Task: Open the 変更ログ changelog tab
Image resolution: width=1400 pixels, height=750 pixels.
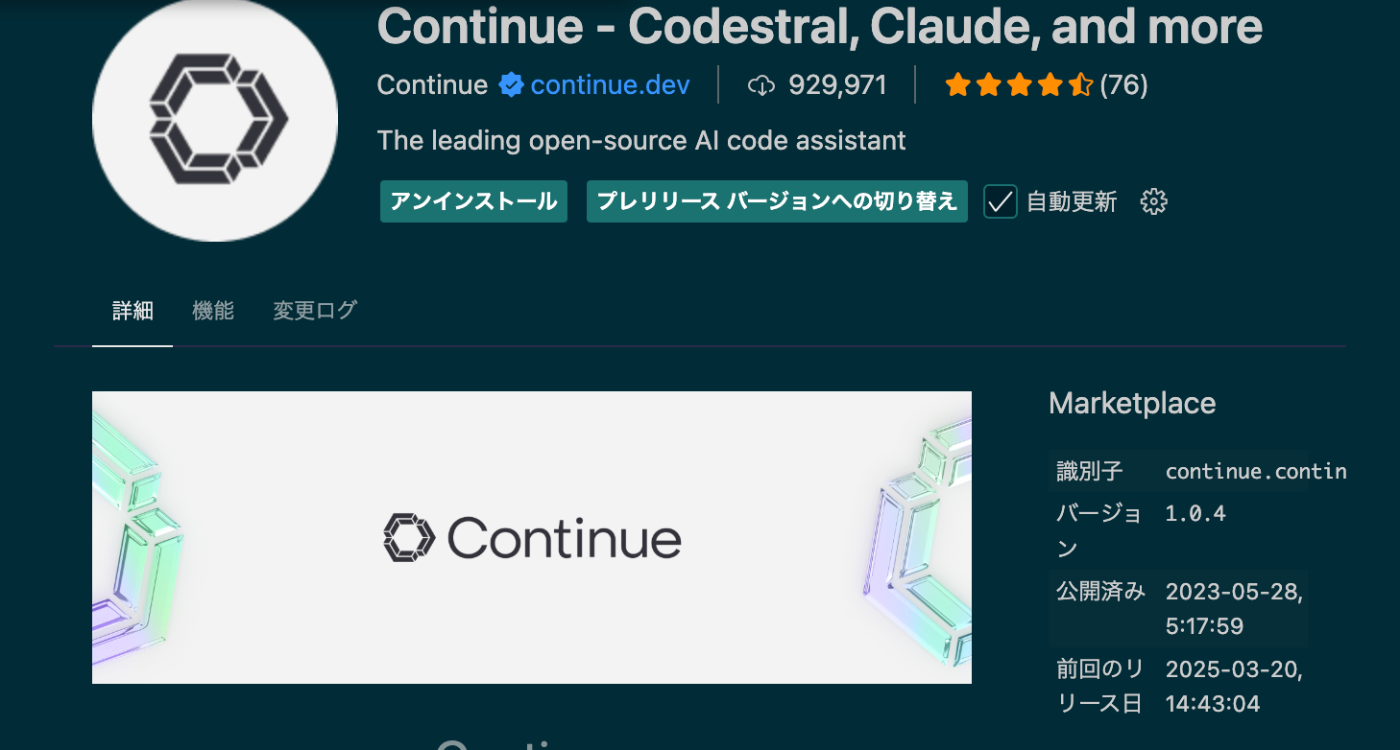Action: click(314, 311)
